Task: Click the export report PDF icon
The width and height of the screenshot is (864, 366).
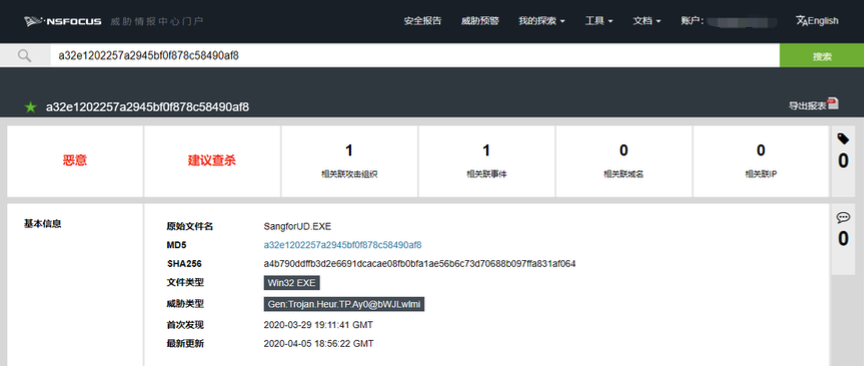Action: tap(833, 103)
